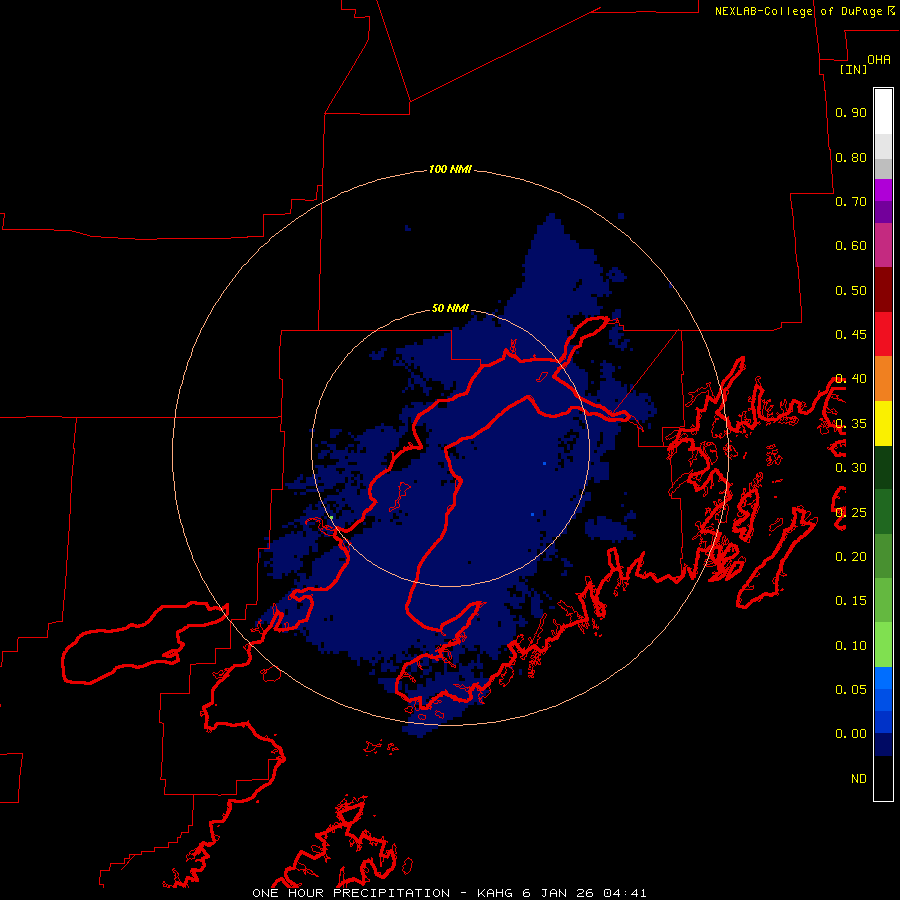
Task: Click the 0.15 legend value
Action: pos(851,601)
